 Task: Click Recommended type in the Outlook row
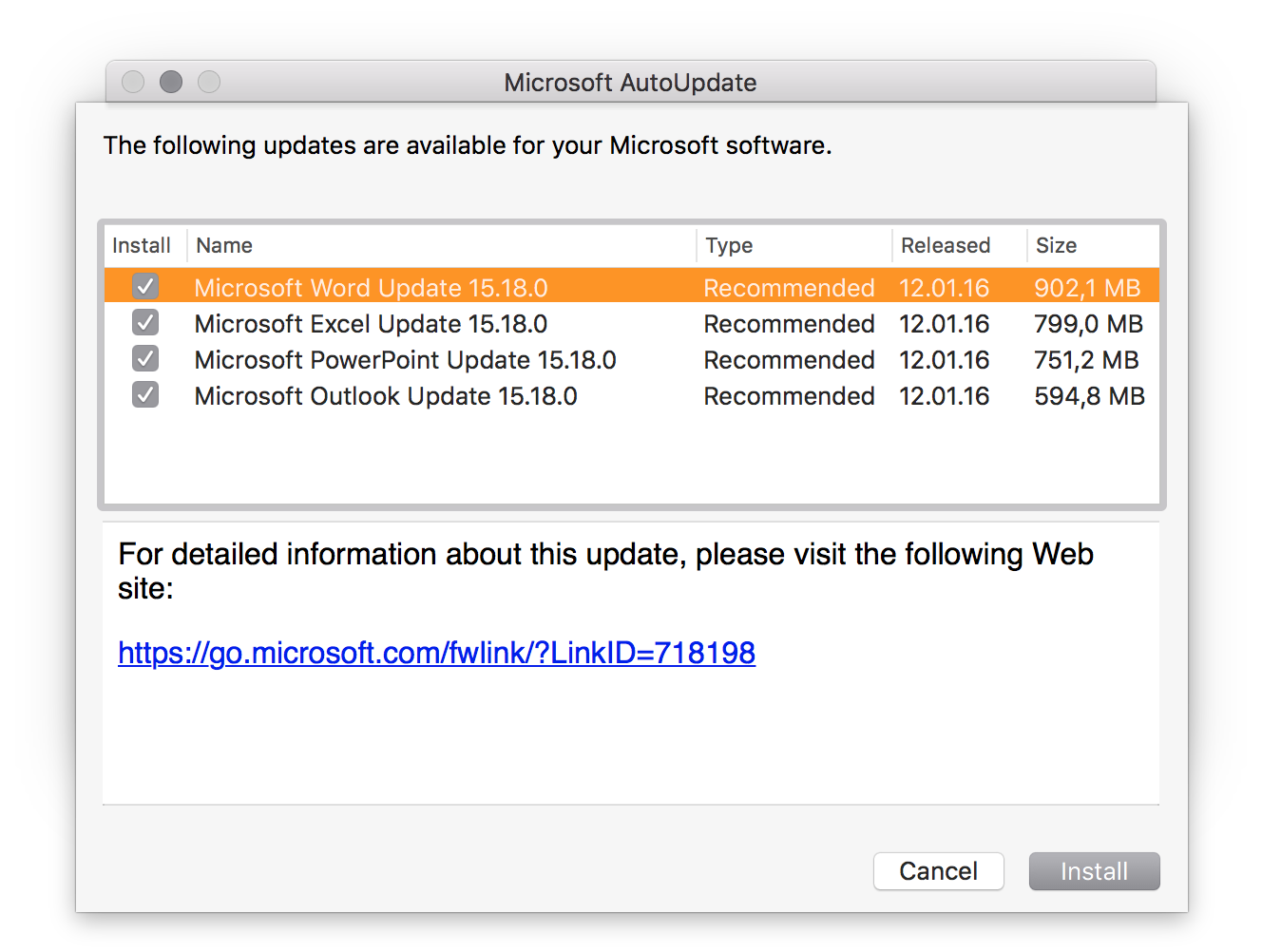(x=789, y=396)
